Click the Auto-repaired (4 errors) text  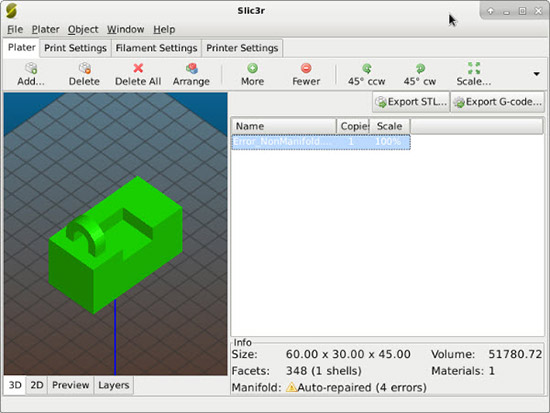(x=362, y=387)
